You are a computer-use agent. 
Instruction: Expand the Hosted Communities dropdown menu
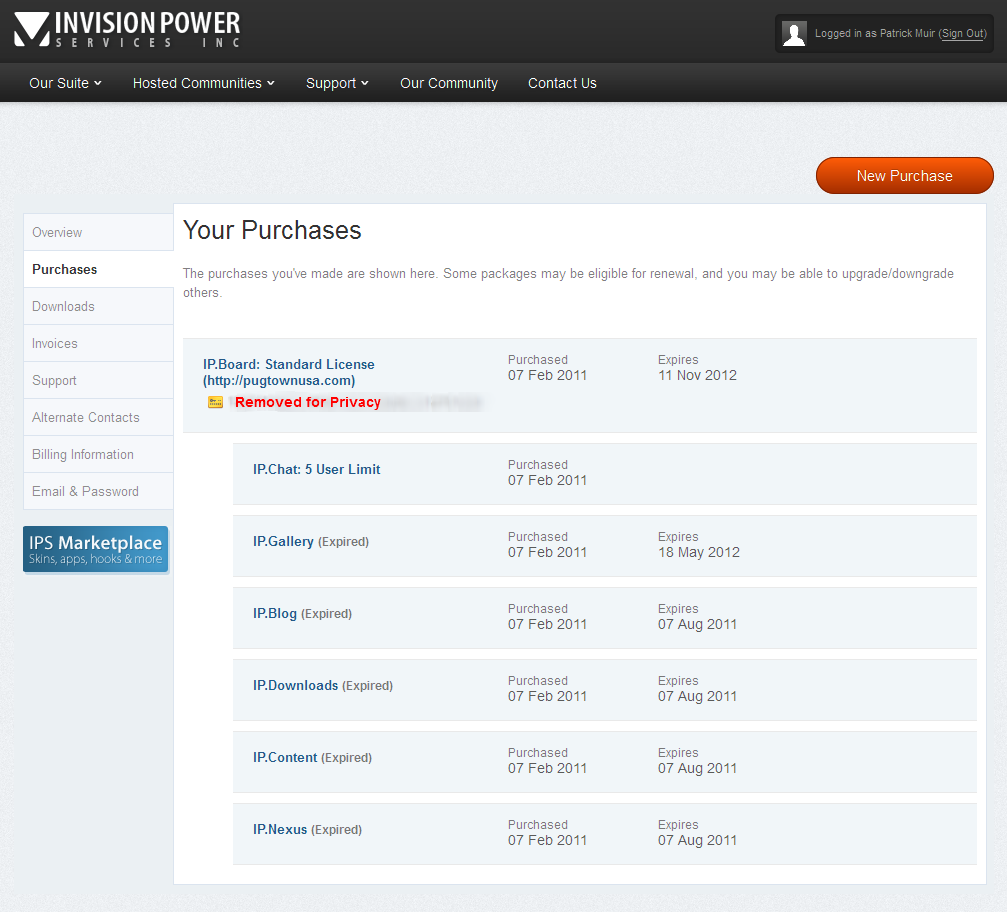coord(204,83)
